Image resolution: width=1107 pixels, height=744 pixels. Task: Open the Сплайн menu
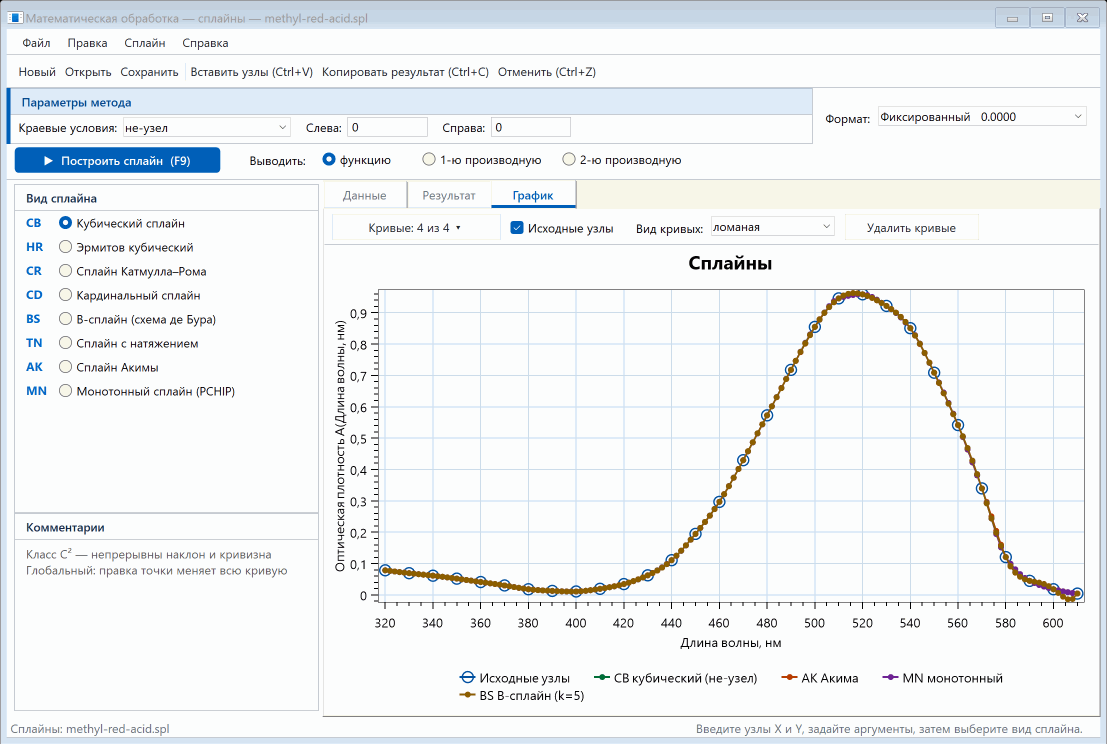click(x=145, y=43)
